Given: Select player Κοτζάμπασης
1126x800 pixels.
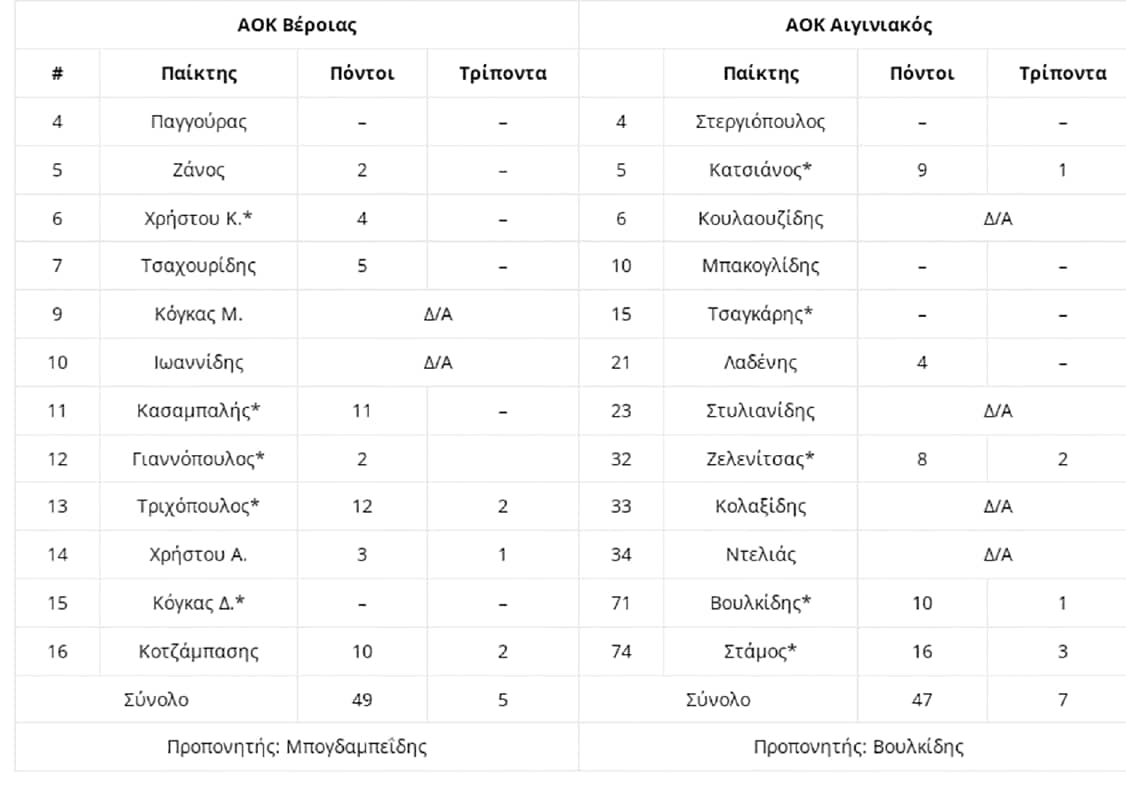Looking at the screenshot, I should click(x=198, y=652).
